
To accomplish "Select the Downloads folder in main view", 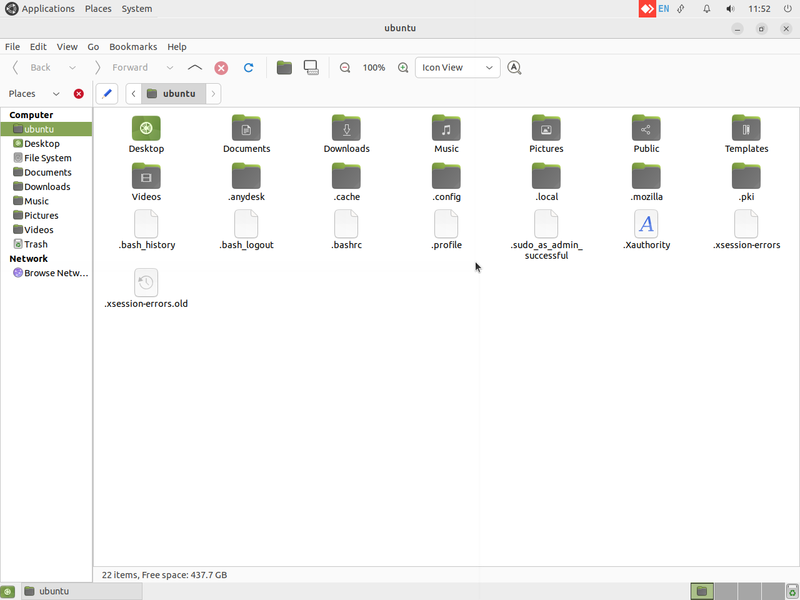I will click(x=346, y=134).
